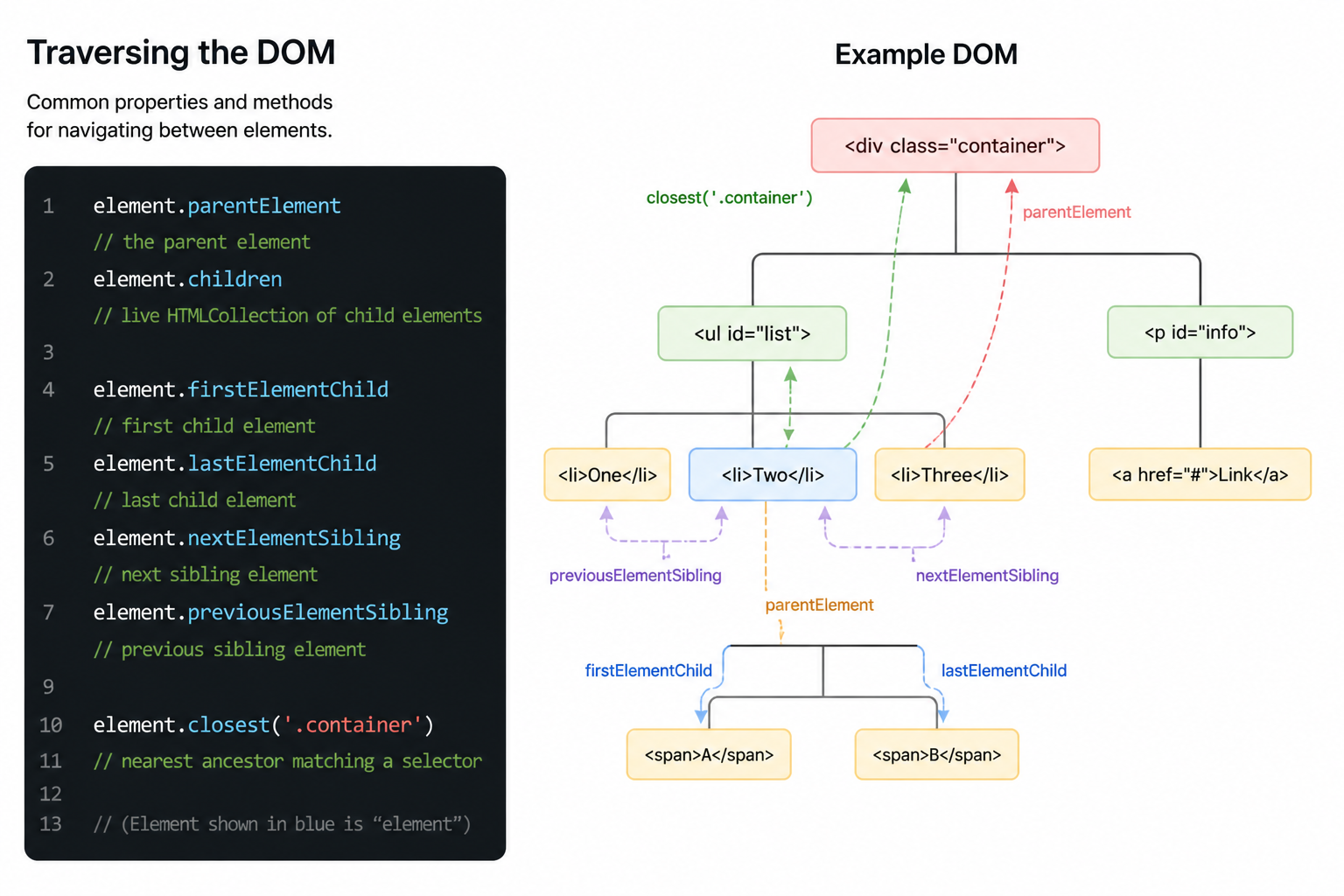
Task: Click the '// last child element' comment
Action: [x=194, y=500]
